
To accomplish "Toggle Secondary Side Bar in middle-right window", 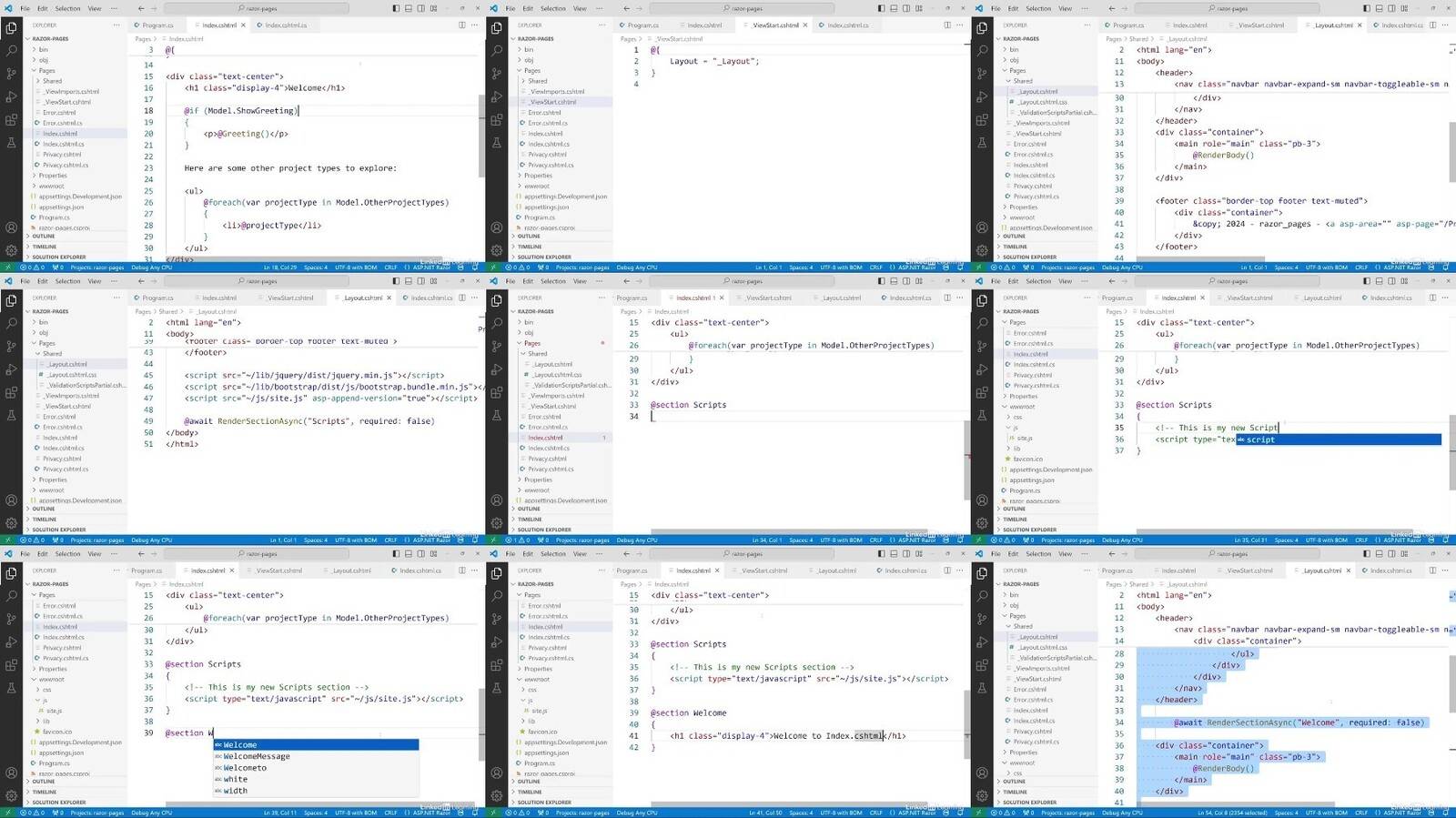I will click(x=1391, y=281).
